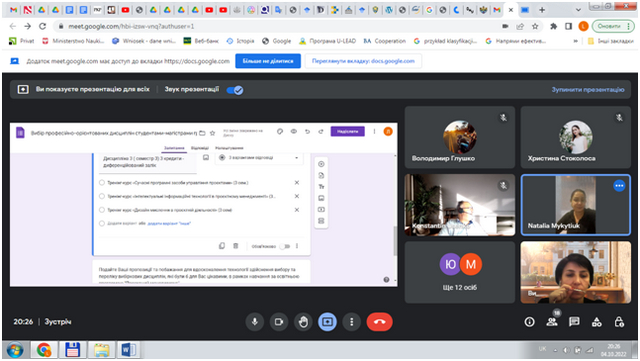Click the purple send button in the form

347,131
